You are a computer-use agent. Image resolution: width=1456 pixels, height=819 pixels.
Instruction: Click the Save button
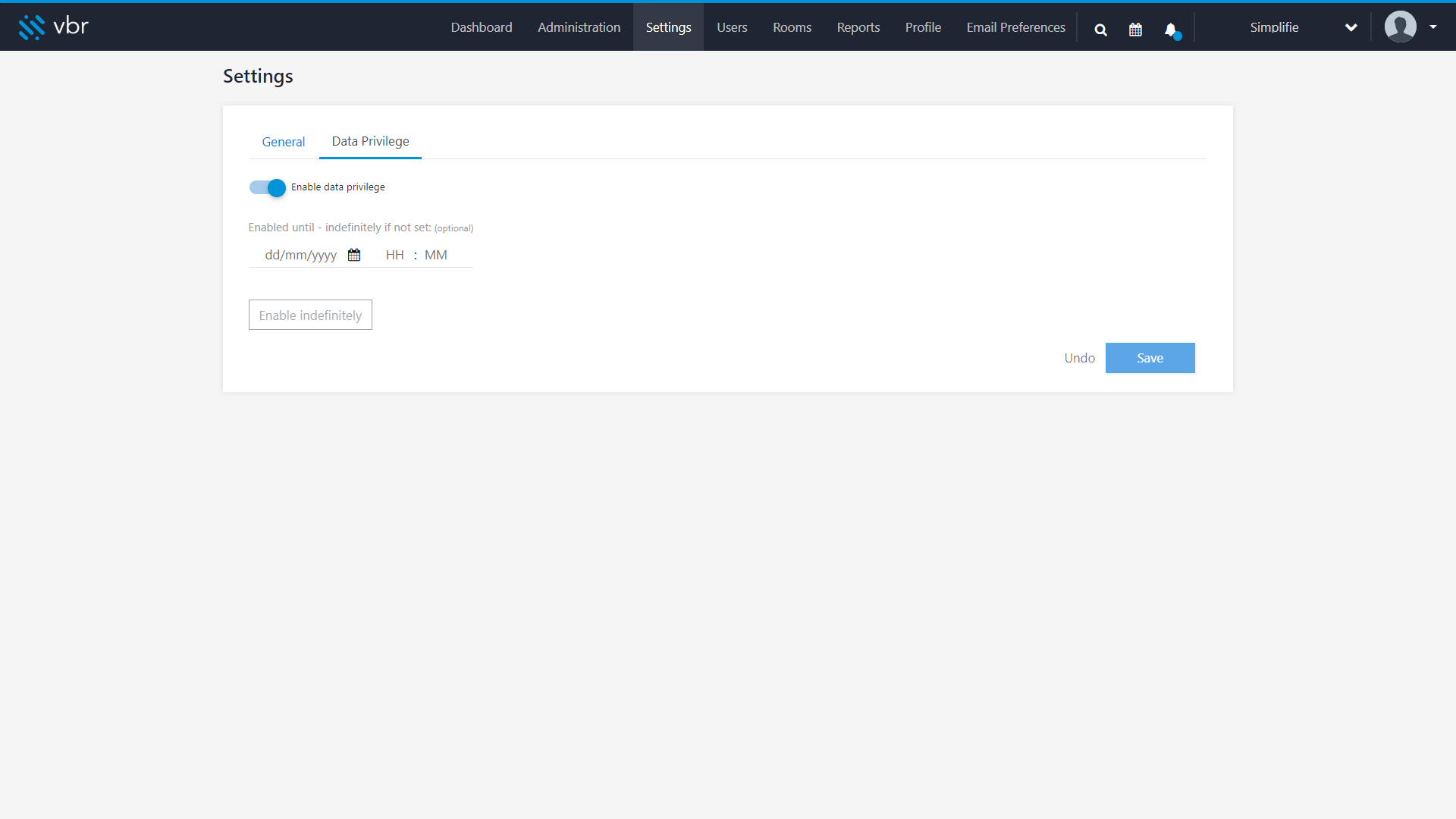(1150, 358)
